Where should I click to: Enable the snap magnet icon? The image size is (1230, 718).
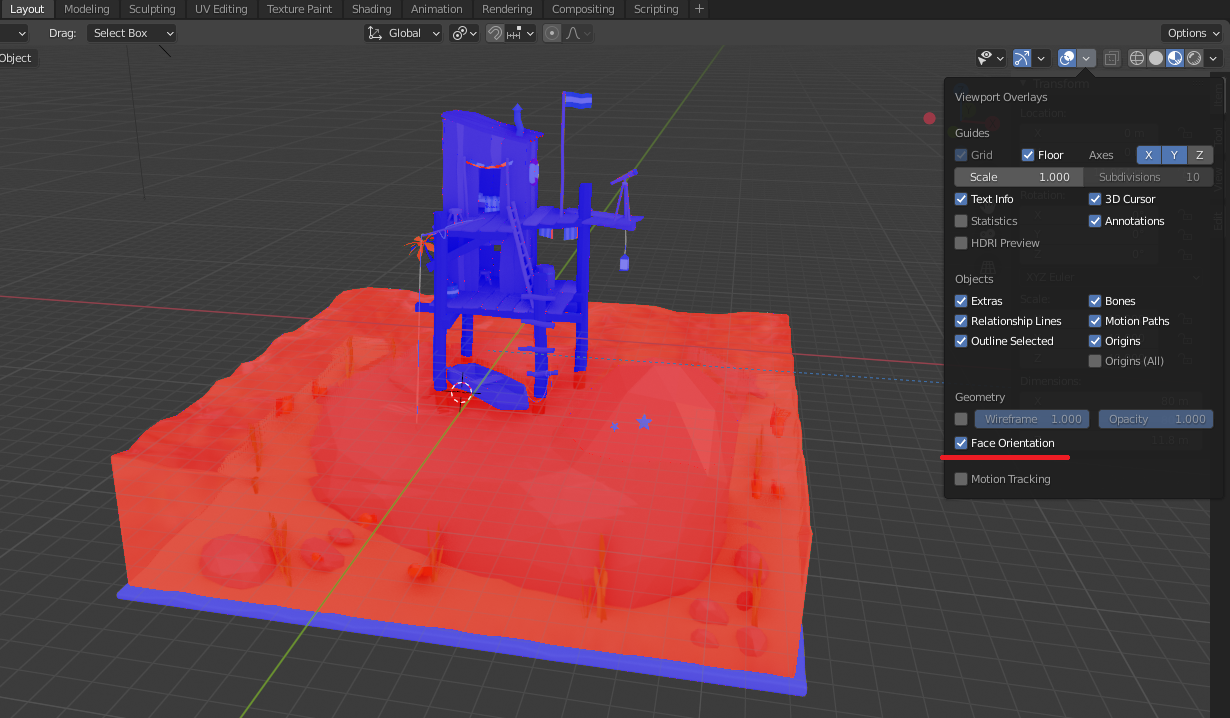(495, 32)
